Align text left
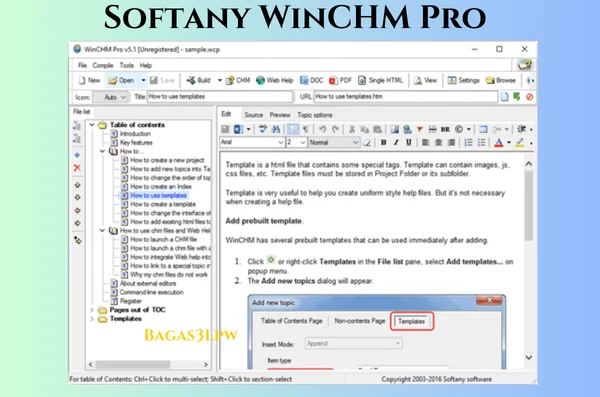Screen dimensions: 600x397 426,142
